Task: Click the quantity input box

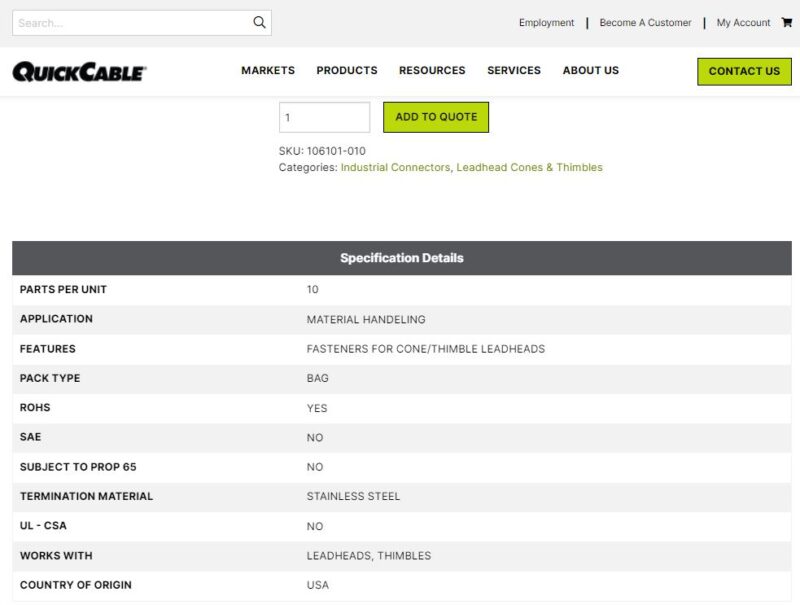Action: pyautogui.click(x=324, y=117)
